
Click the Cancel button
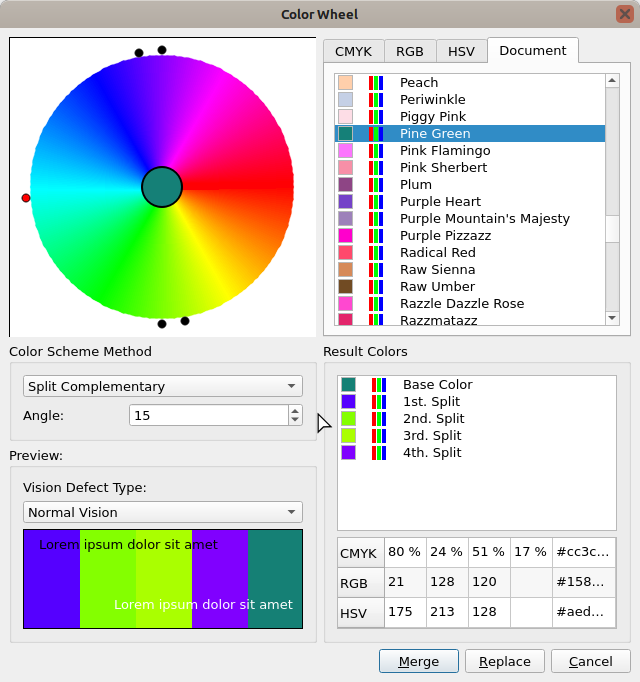590,662
